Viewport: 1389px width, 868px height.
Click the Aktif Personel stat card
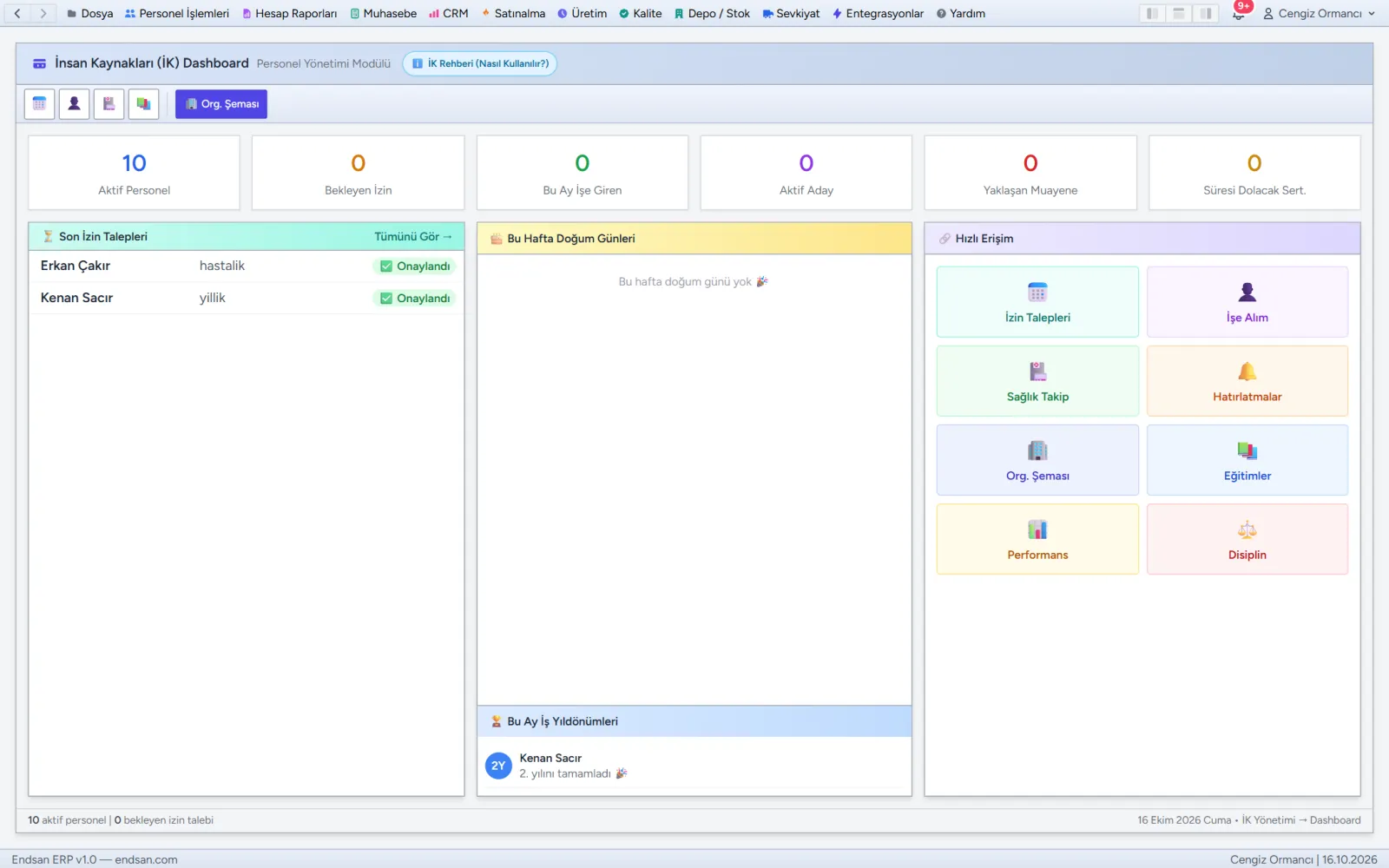click(x=134, y=173)
